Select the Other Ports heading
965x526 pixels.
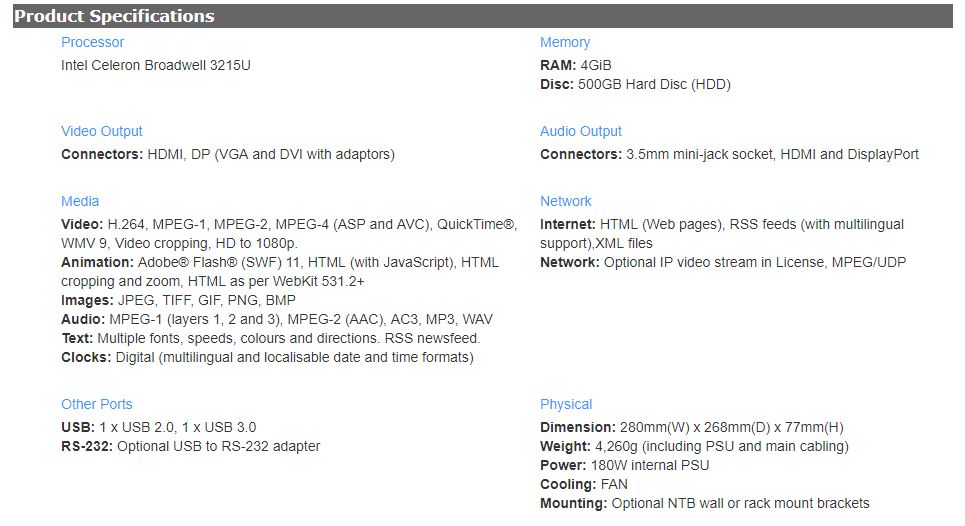point(97,405)
